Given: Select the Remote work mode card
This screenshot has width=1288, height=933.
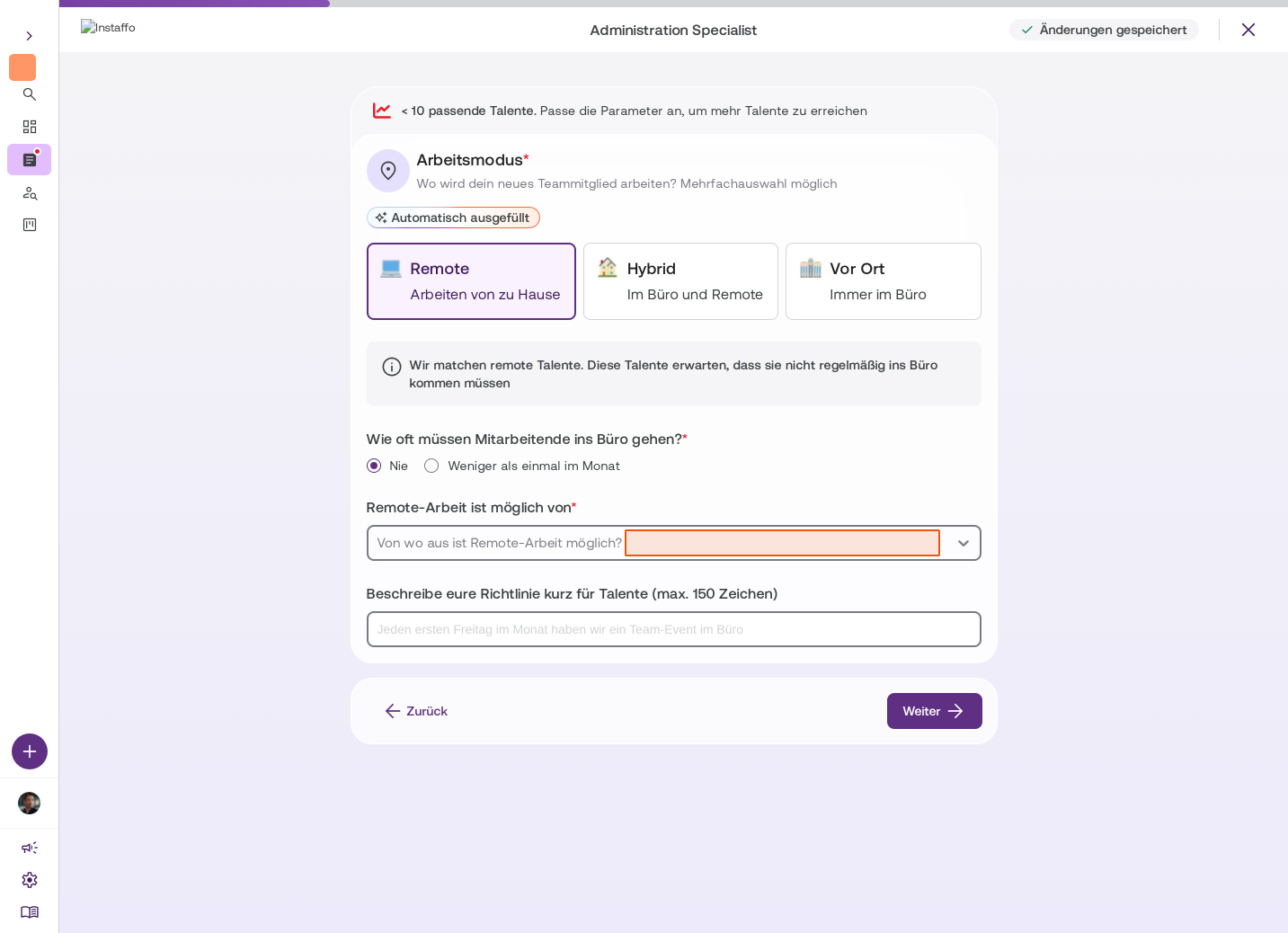Looking at the screenshot, I should click(471, 281).
